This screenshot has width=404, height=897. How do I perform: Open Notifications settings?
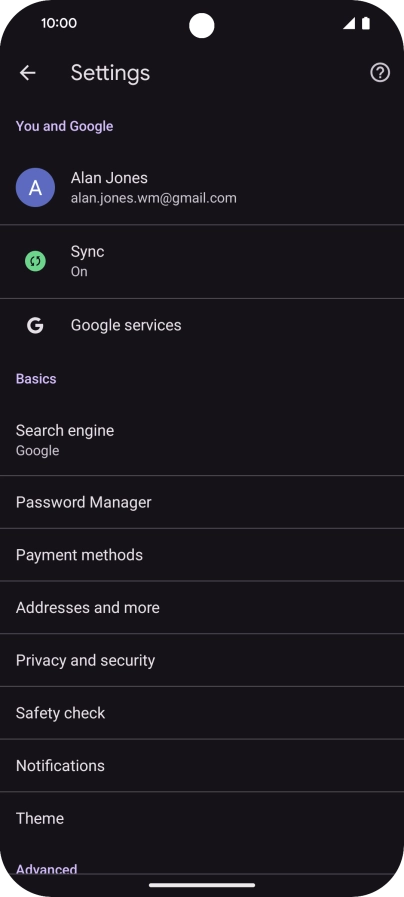pyautogui.click(x=202, y=765)
